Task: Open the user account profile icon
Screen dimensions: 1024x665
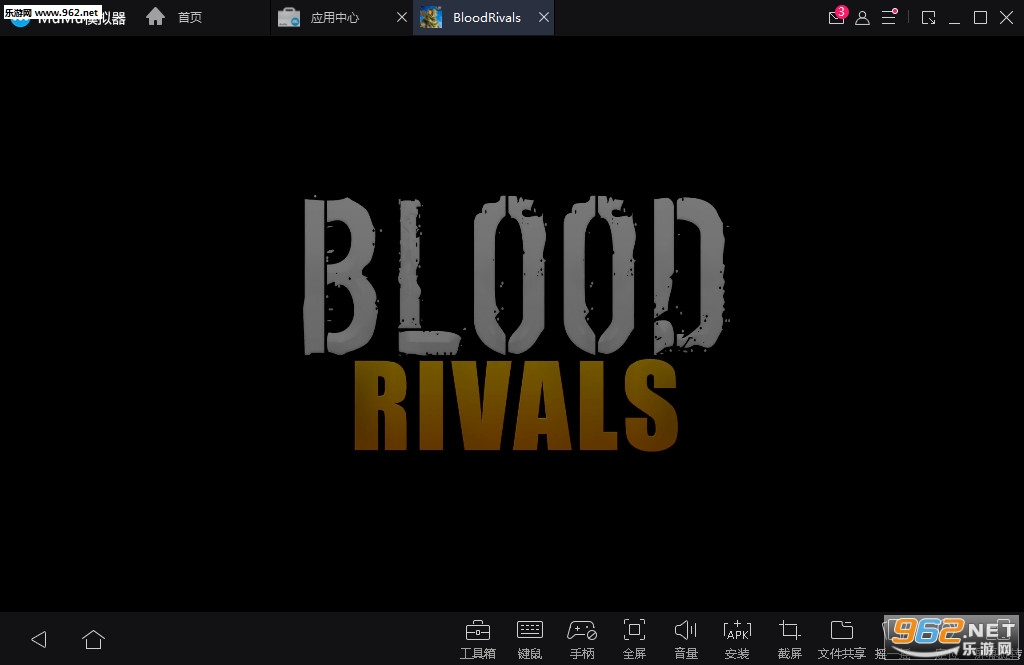Action: pos(862,18)
